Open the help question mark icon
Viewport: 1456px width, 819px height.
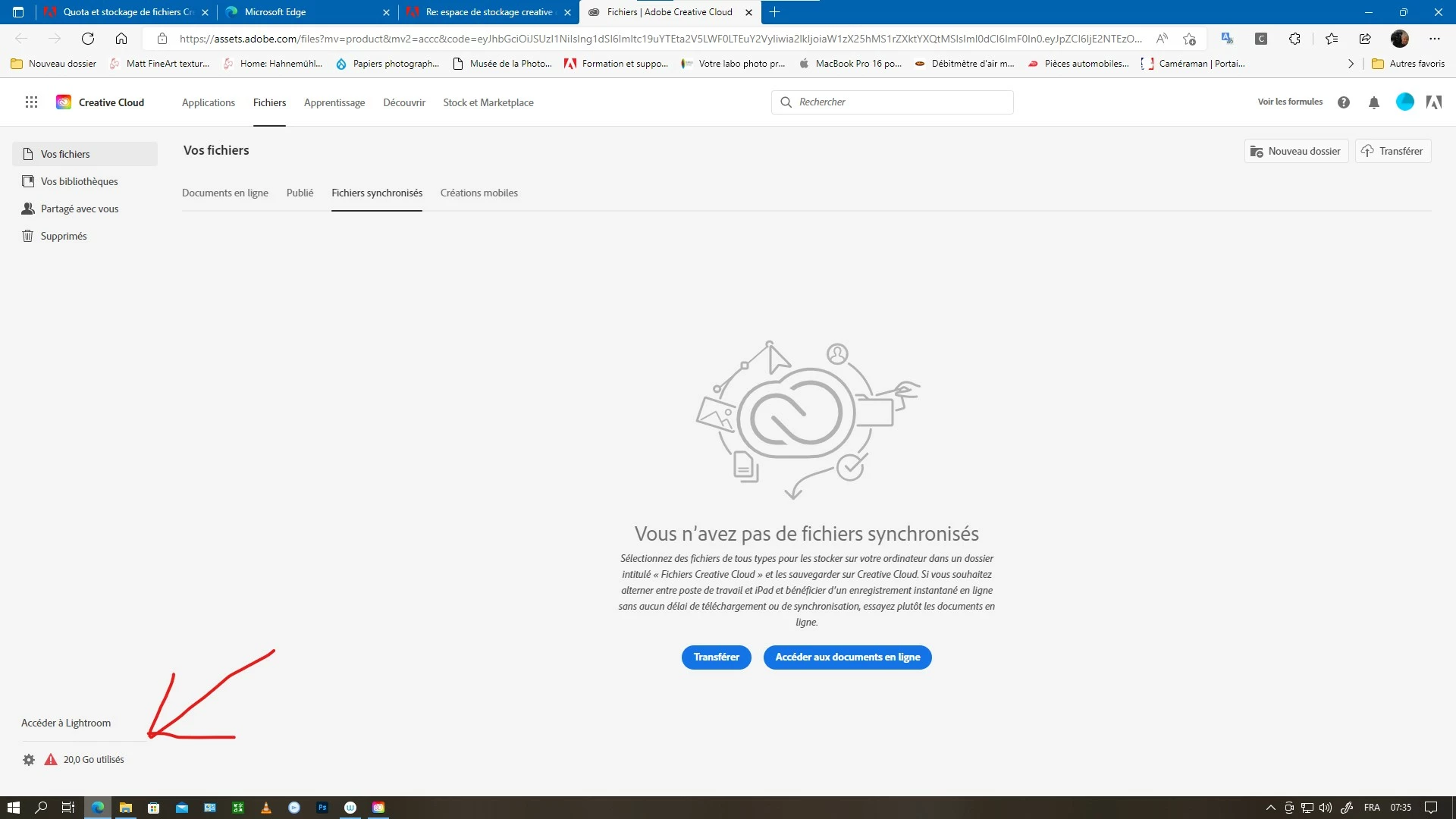pyautogui.click(x=1343, y=102)
